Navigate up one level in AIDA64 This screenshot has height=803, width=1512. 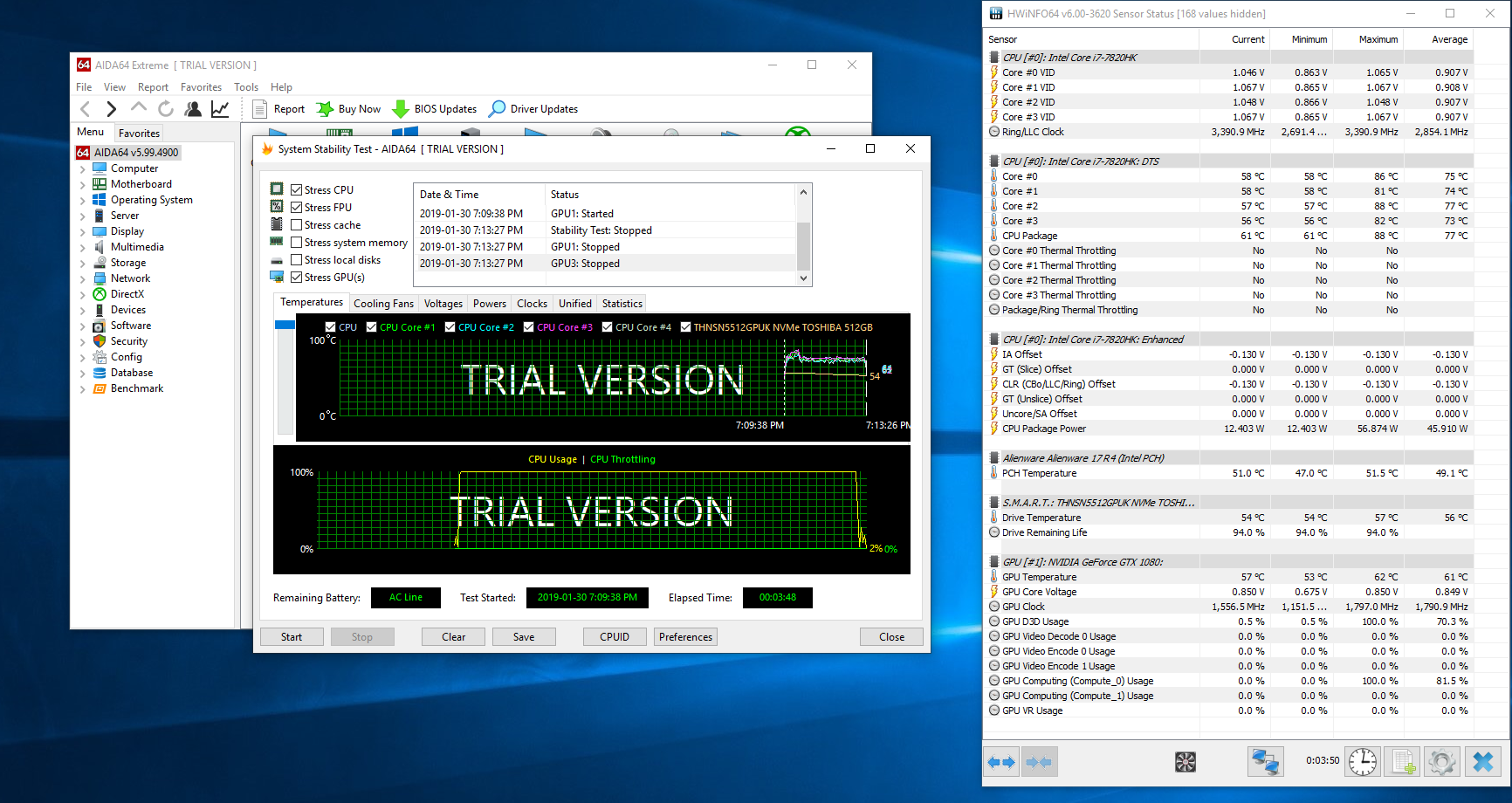(138, 107)
